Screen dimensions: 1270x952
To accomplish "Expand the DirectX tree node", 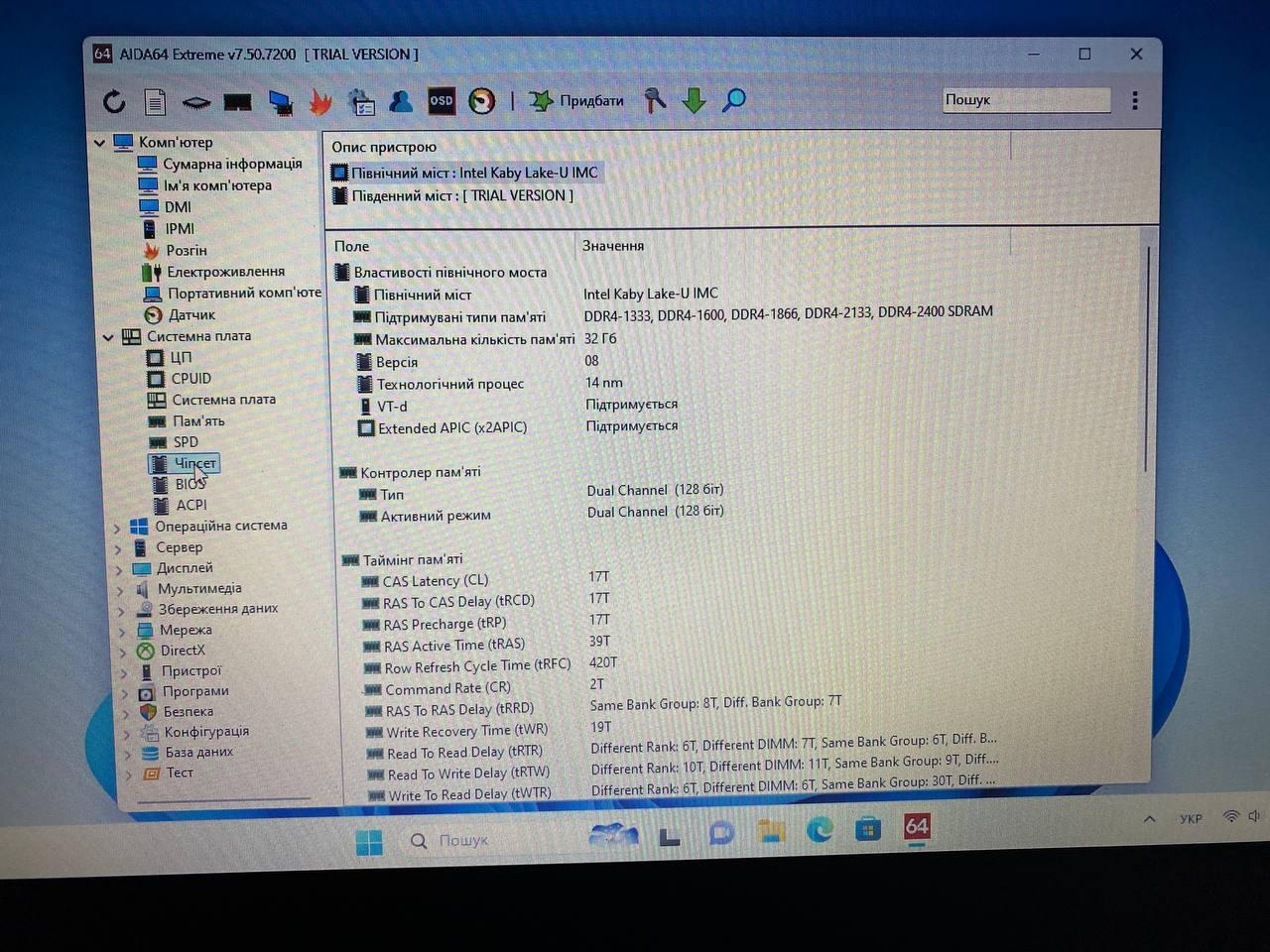I will (x=124, y=652).
